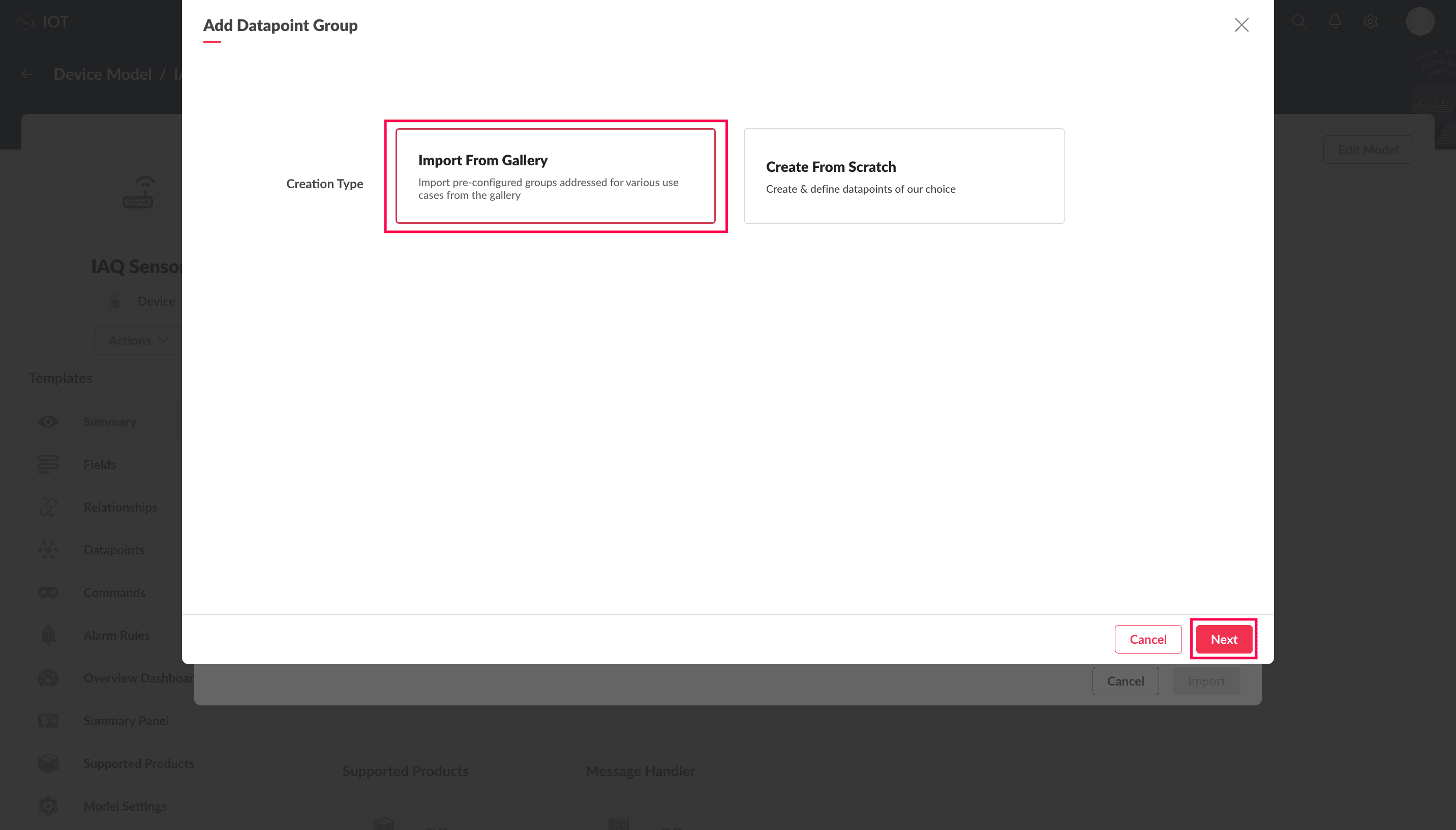Open the settings gear in header
This screenshot has width=1456, height=830.
click(1370, 22)
